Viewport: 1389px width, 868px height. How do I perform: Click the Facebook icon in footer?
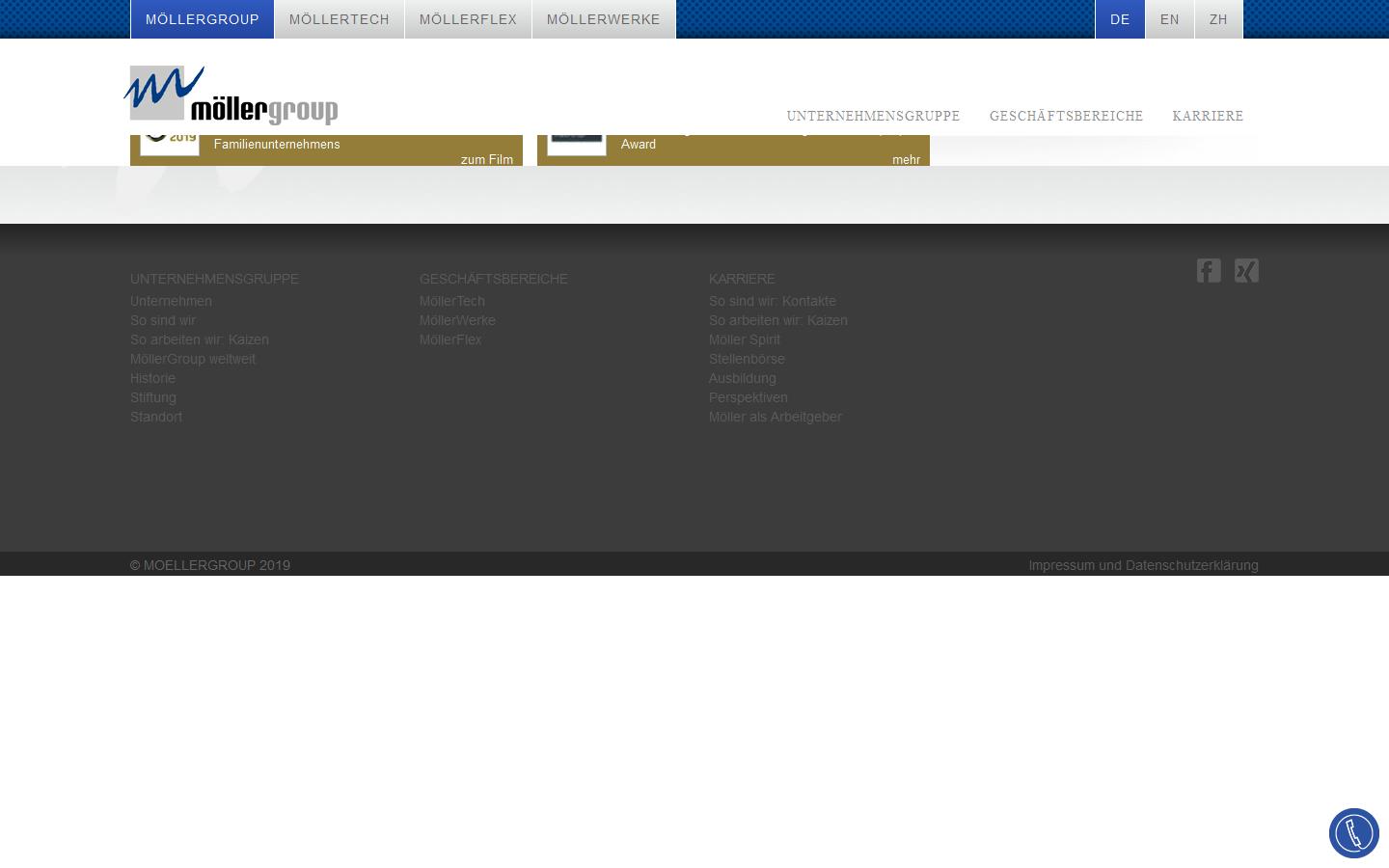[x=1209, y=270]
